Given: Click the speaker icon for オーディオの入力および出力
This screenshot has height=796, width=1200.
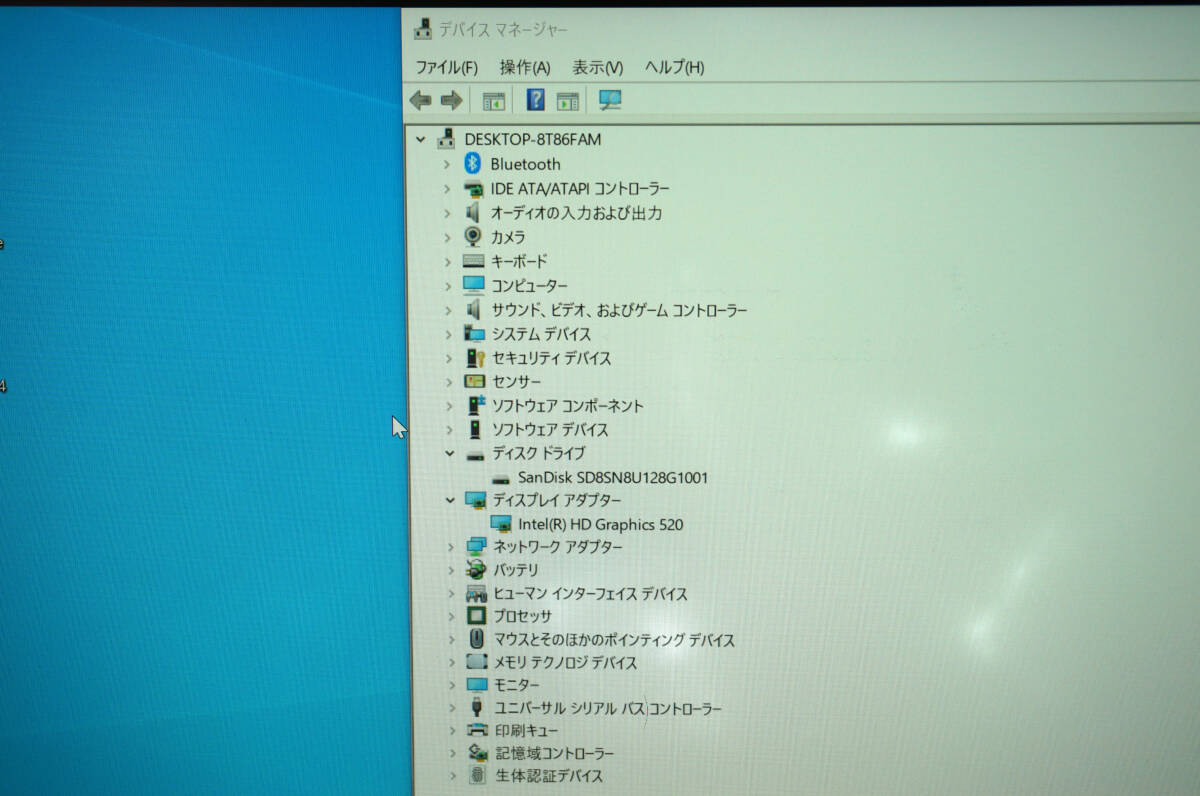Looking at the screenshot, I should (x=474, y=213).
